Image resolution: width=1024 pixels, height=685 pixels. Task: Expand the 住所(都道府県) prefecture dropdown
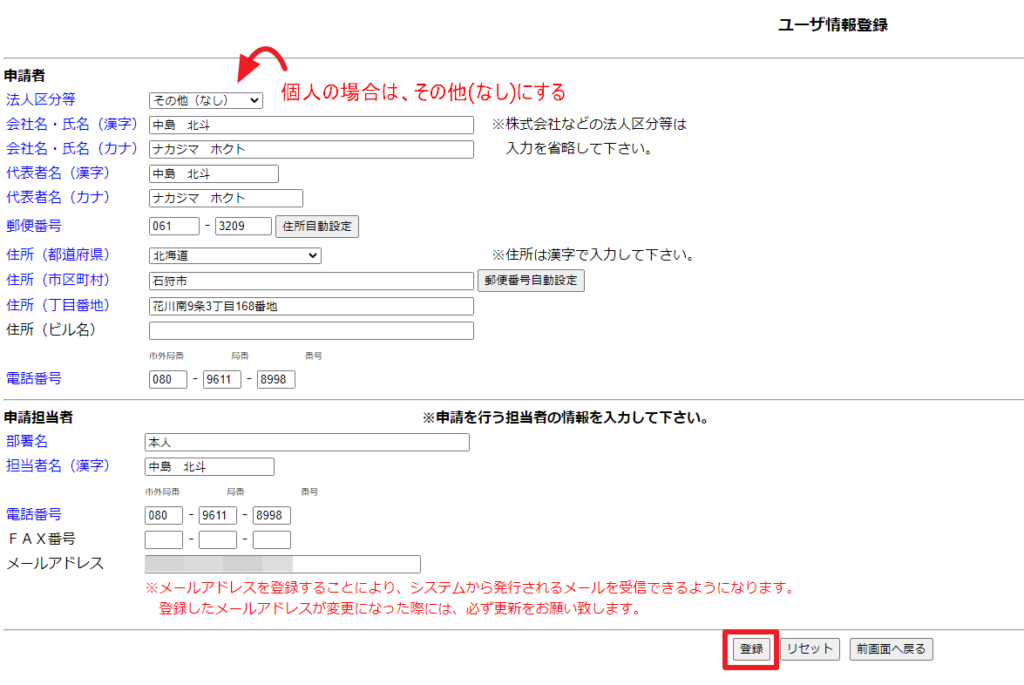234,256
